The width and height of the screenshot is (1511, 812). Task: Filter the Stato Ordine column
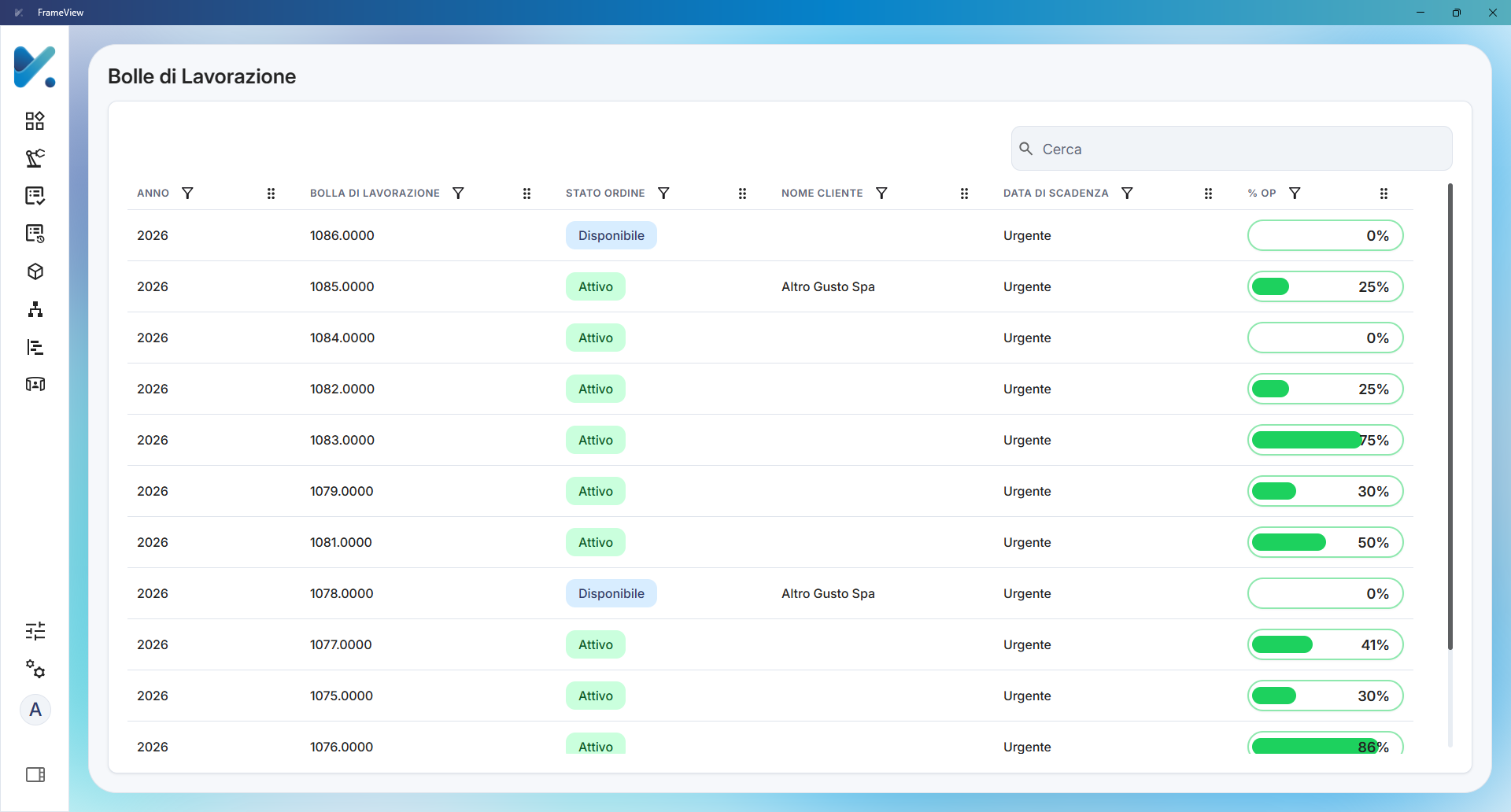(x=663, y=194)
